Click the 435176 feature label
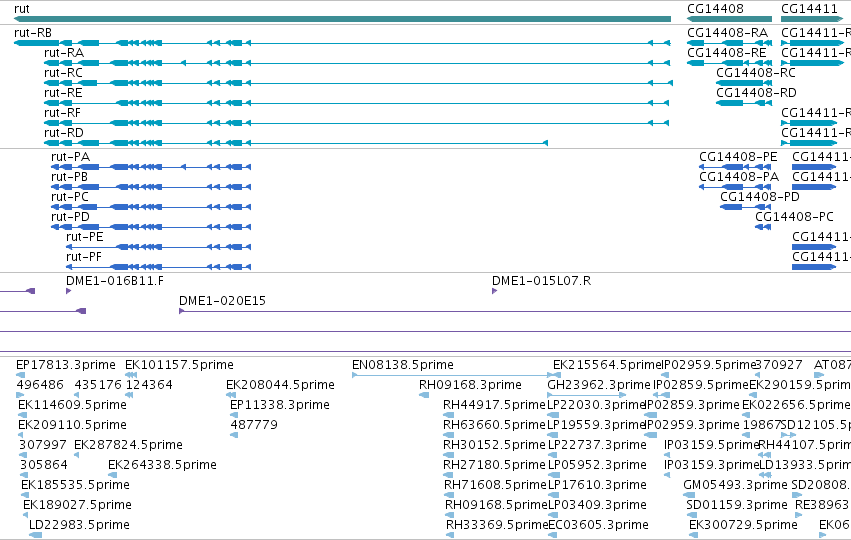This screenshot has width=851, height=540. 98,385
